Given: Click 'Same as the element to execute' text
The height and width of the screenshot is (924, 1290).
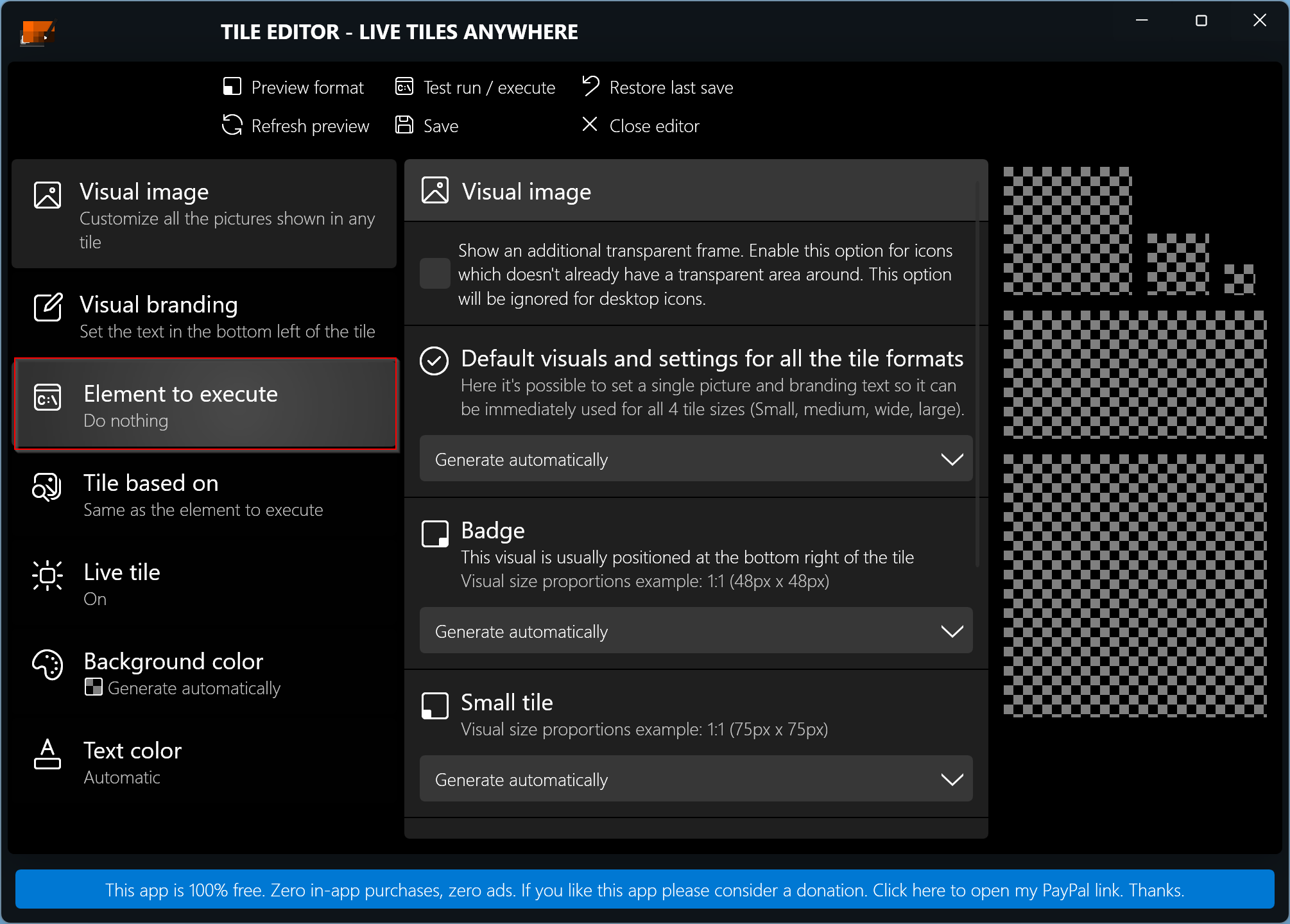Looking at the screenshot, I should coord(203,510).
